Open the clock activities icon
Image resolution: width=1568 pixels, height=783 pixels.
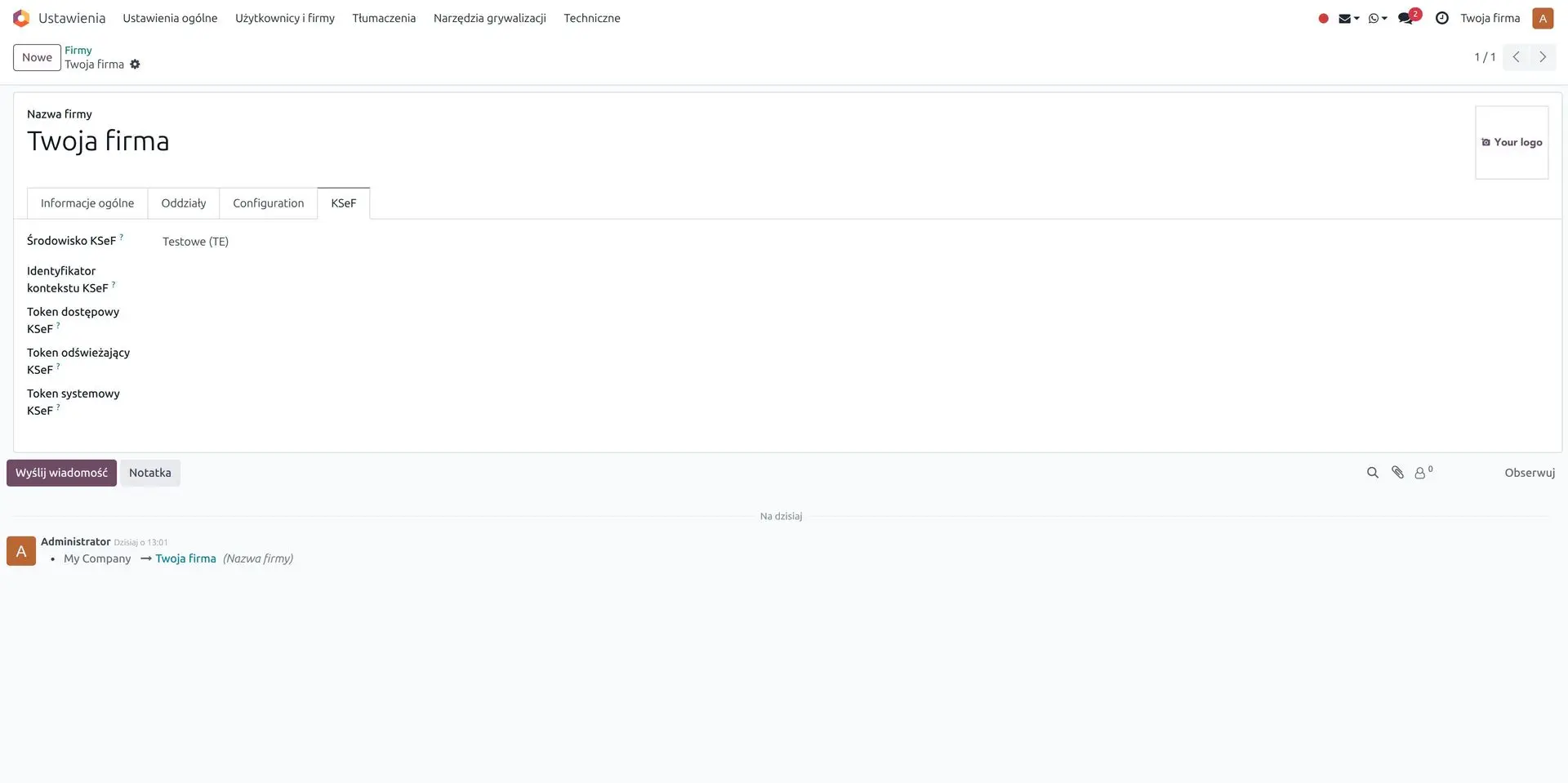coord(1442,18)
